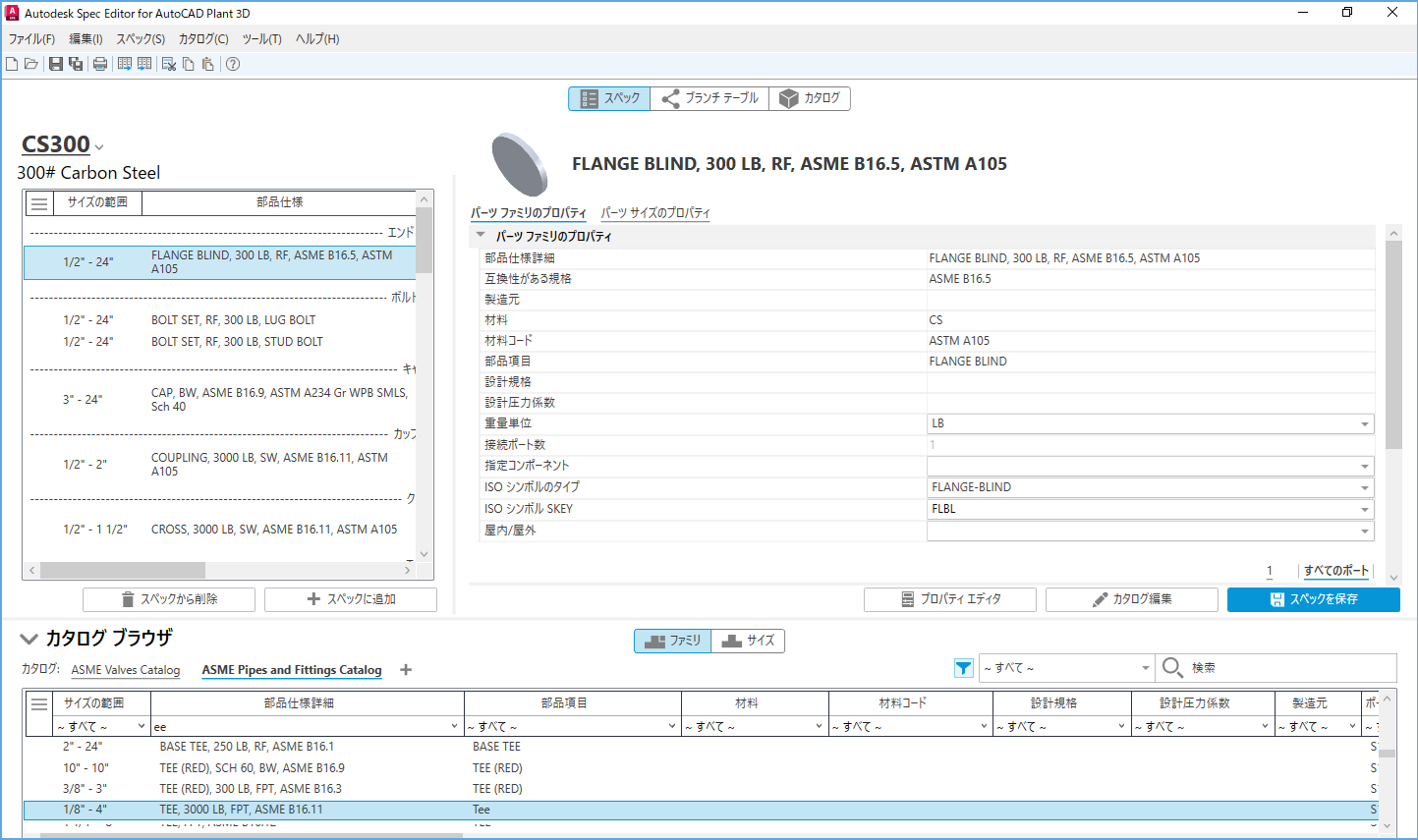Viewport: 1418px width, 840px height.
Task: Cut the selected part with the scissors icon
Action: [x=169, y=64]
